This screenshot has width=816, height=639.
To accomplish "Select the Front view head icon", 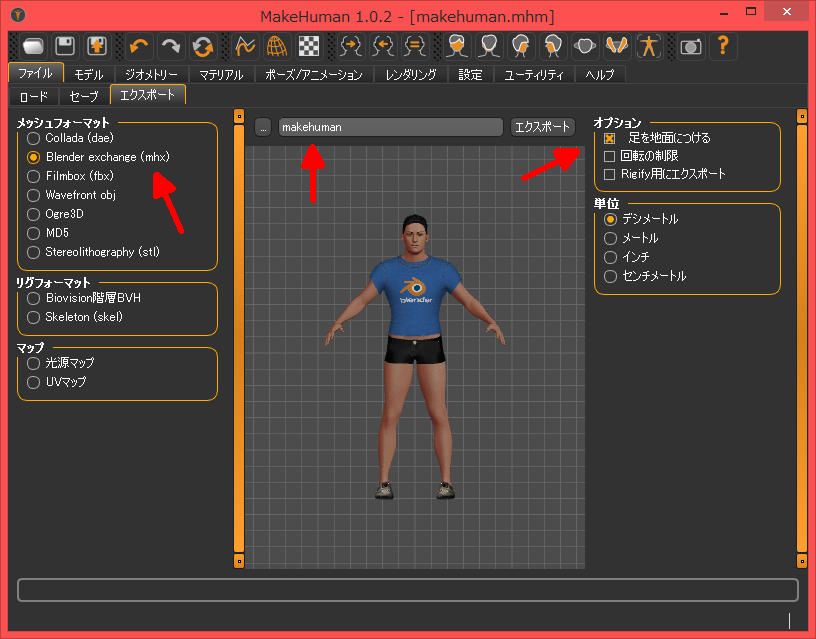I will point(457,46).
